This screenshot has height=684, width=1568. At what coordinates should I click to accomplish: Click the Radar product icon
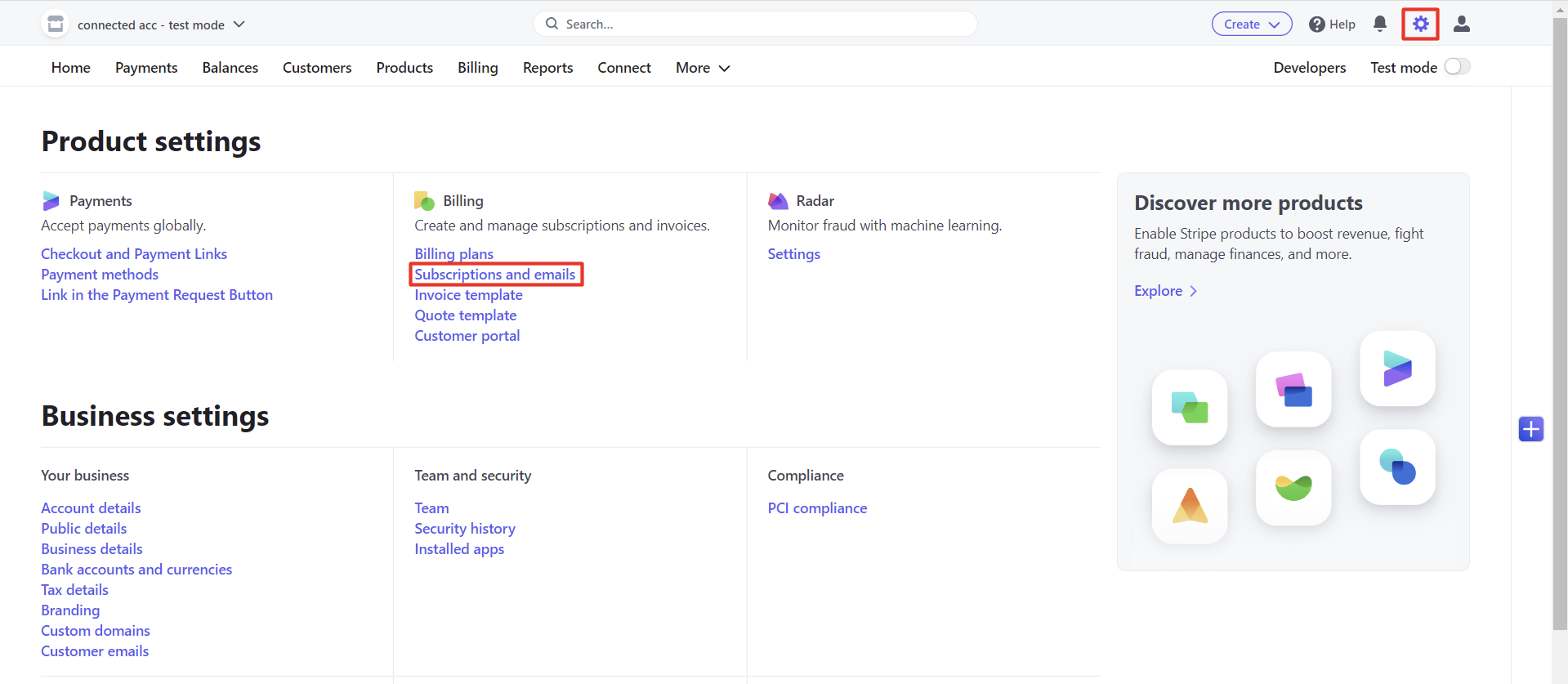coord(778,201)
